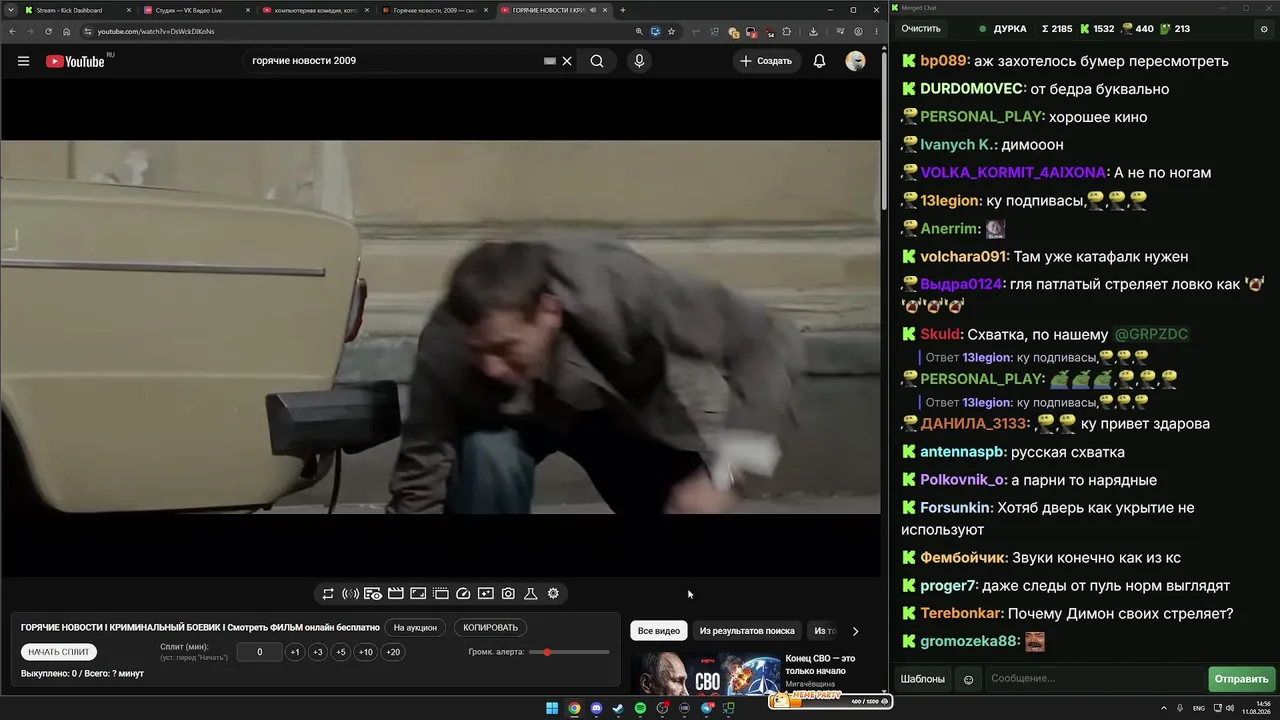Start voice search with the microphone
The image size is (1280, 720).
(x=639, y=61)
